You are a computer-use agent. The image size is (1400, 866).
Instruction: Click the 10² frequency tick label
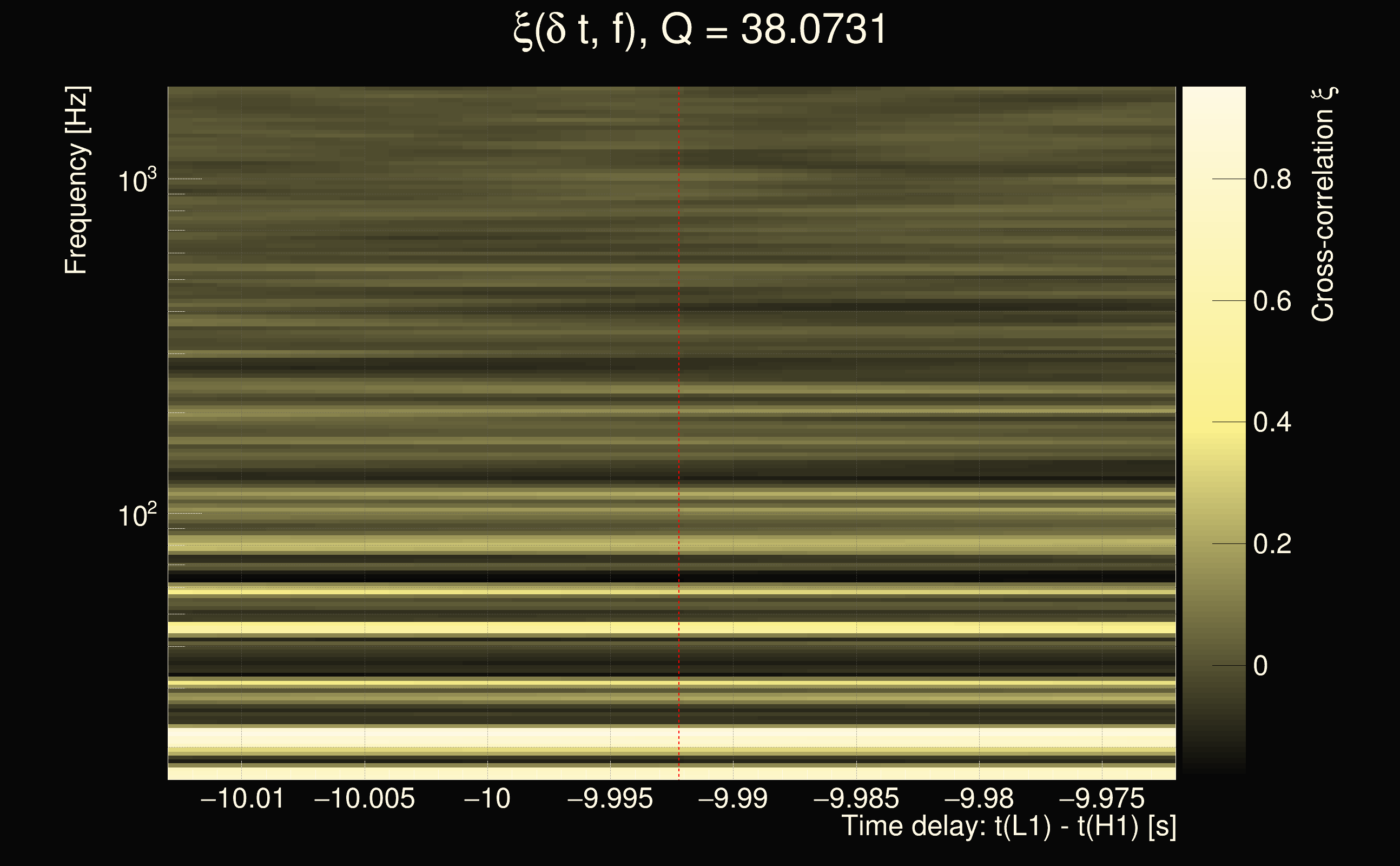click(137, 515)
